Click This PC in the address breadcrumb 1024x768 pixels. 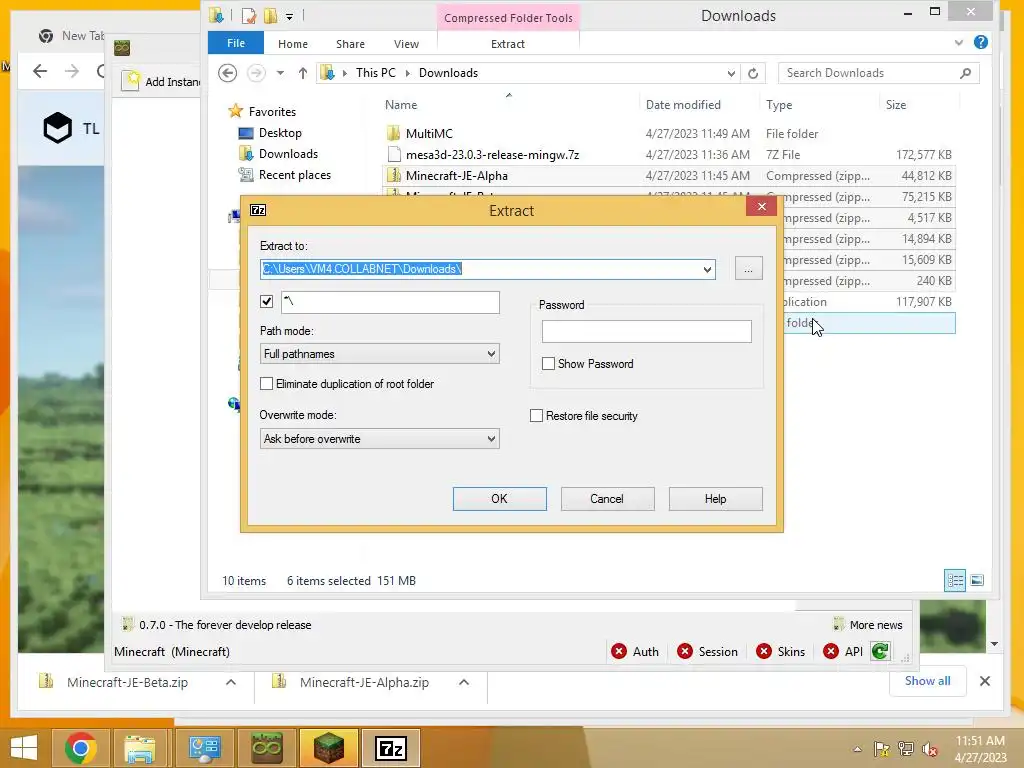pos(376,73)
